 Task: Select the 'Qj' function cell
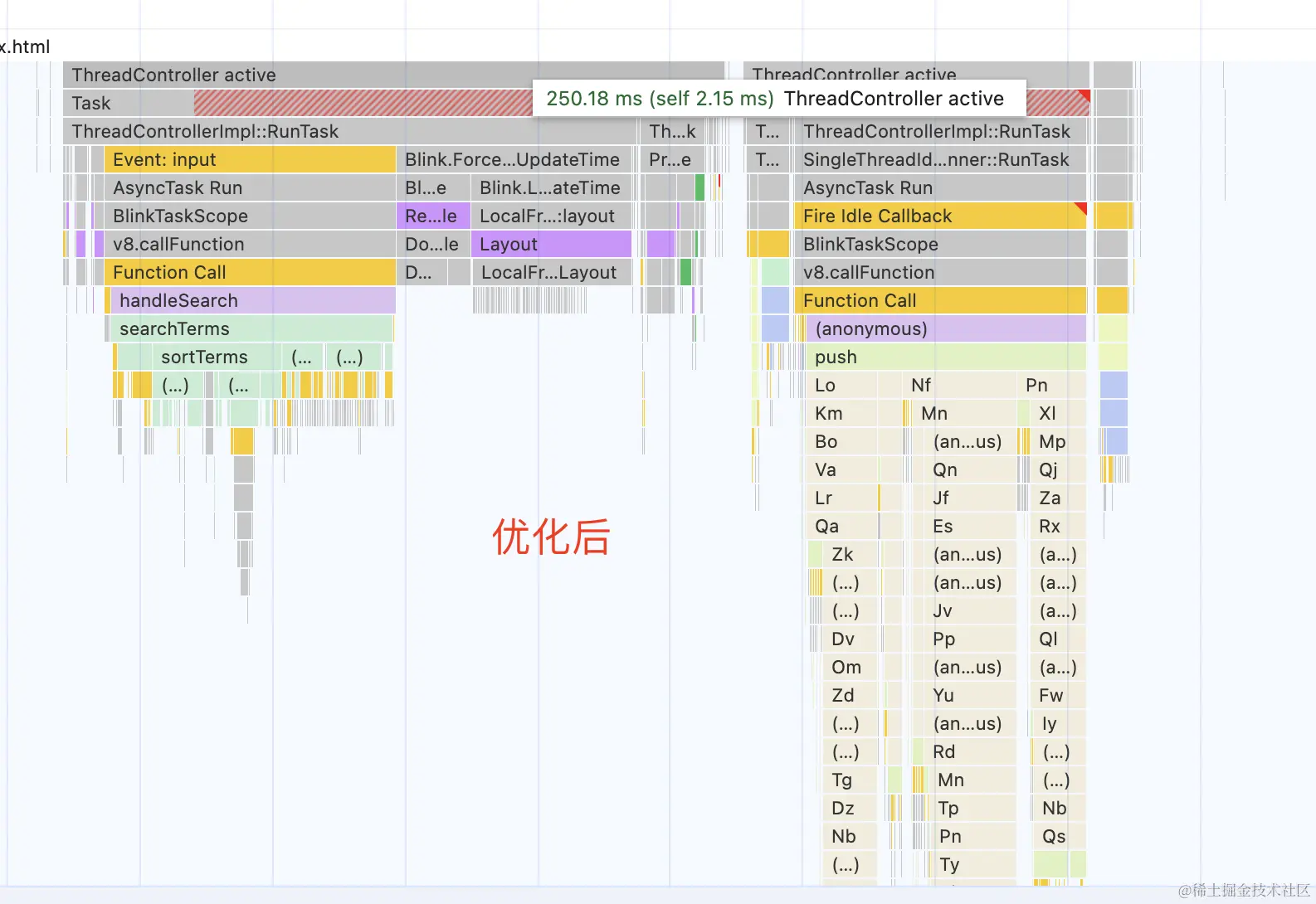[1058, 469]
